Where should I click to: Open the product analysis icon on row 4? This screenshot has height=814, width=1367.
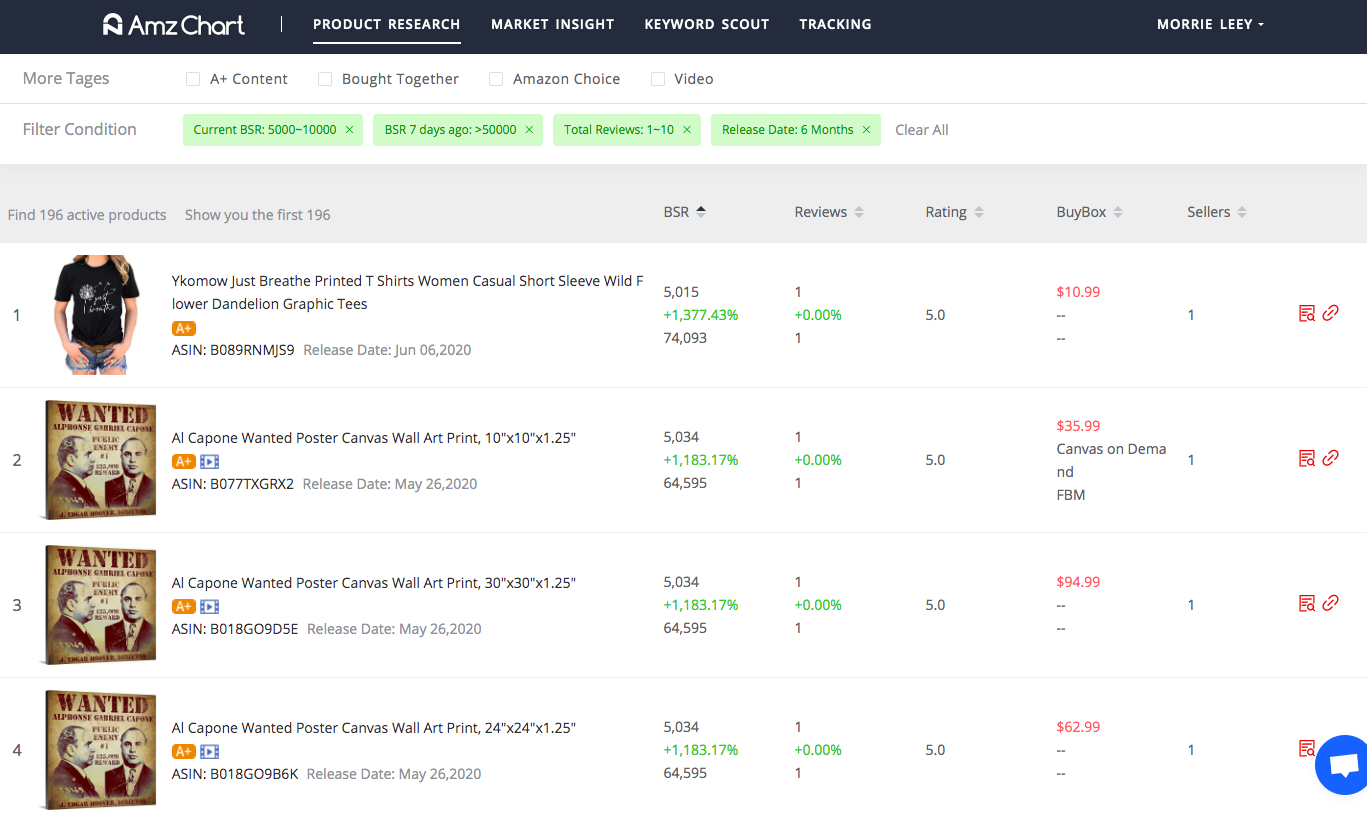1307,748
